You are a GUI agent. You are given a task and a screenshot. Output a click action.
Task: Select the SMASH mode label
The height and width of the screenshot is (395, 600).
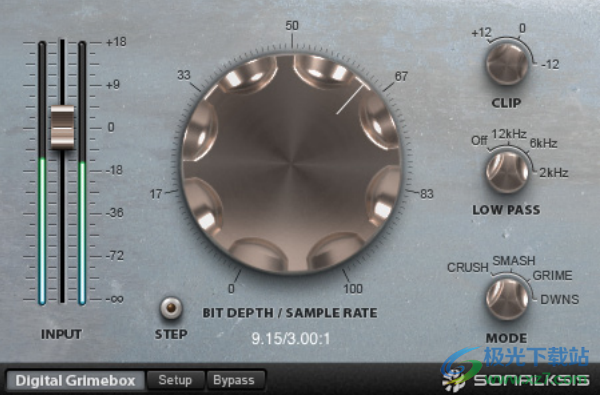(514, 261)
